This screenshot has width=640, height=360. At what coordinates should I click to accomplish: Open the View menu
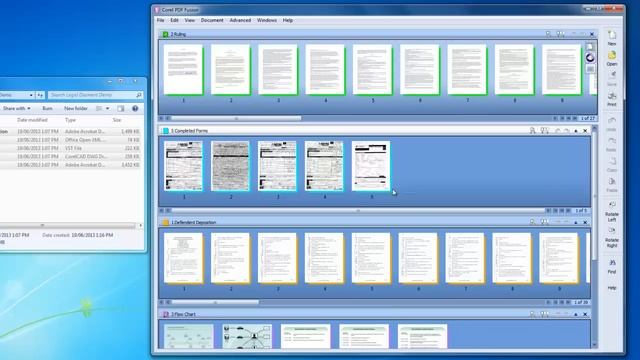click(189, 20)
